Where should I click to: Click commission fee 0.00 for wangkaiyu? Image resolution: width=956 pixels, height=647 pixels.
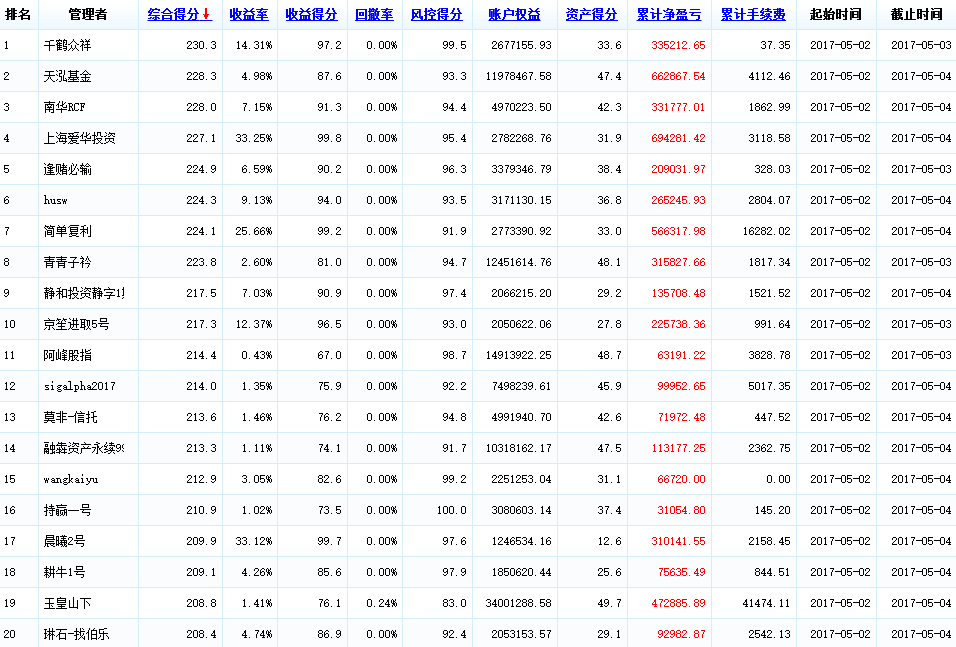[x=778, y=479]
